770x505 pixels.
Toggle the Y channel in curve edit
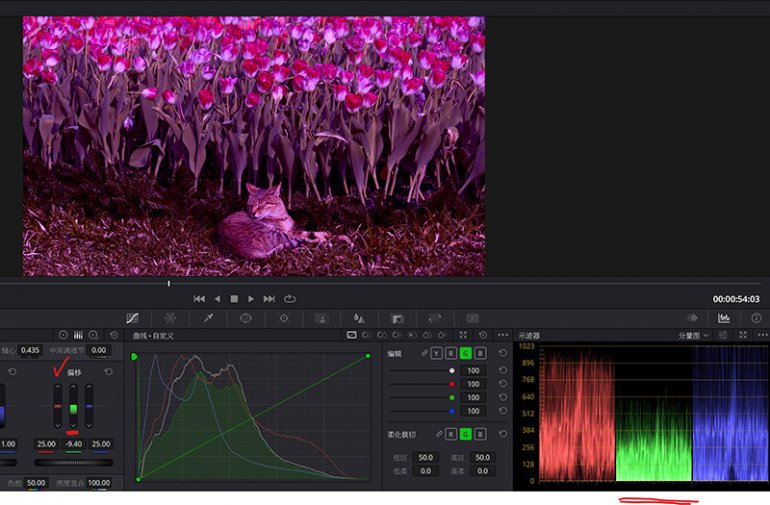point(438,353)
